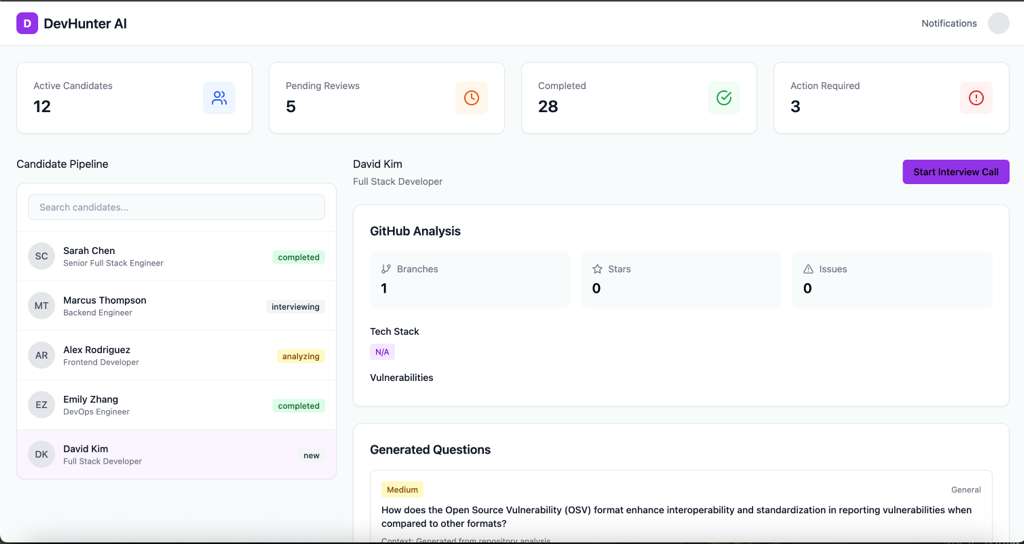Click the Pending Reviews clock icon
Viewport: 1024px width, 544px height.
pyautogui.click(x=472, y=98)
